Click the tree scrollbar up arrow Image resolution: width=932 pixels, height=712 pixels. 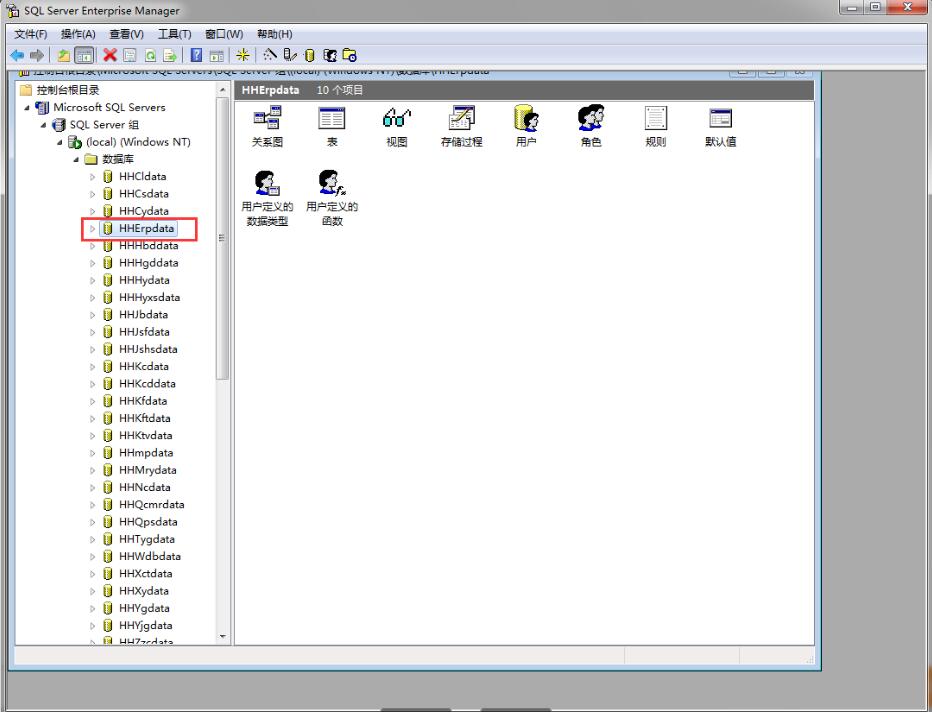[x=222, y=90]
